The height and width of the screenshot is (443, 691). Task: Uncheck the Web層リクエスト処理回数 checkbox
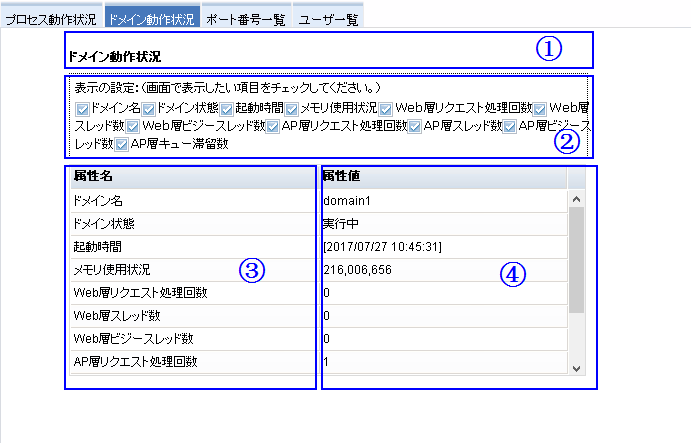coord(384,108)
